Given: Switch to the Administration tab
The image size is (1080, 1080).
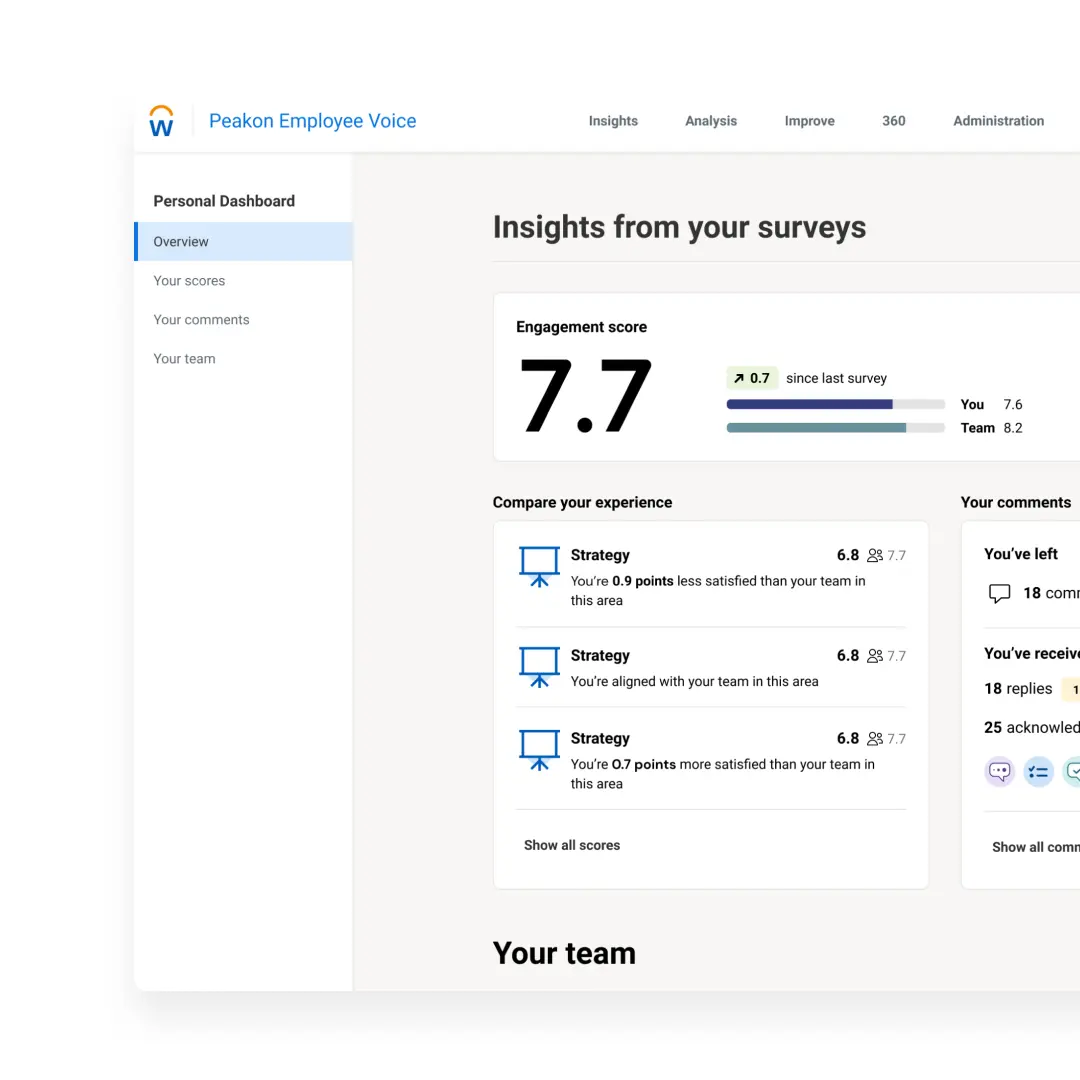Looking at the screenshot, I should point(998,120).
